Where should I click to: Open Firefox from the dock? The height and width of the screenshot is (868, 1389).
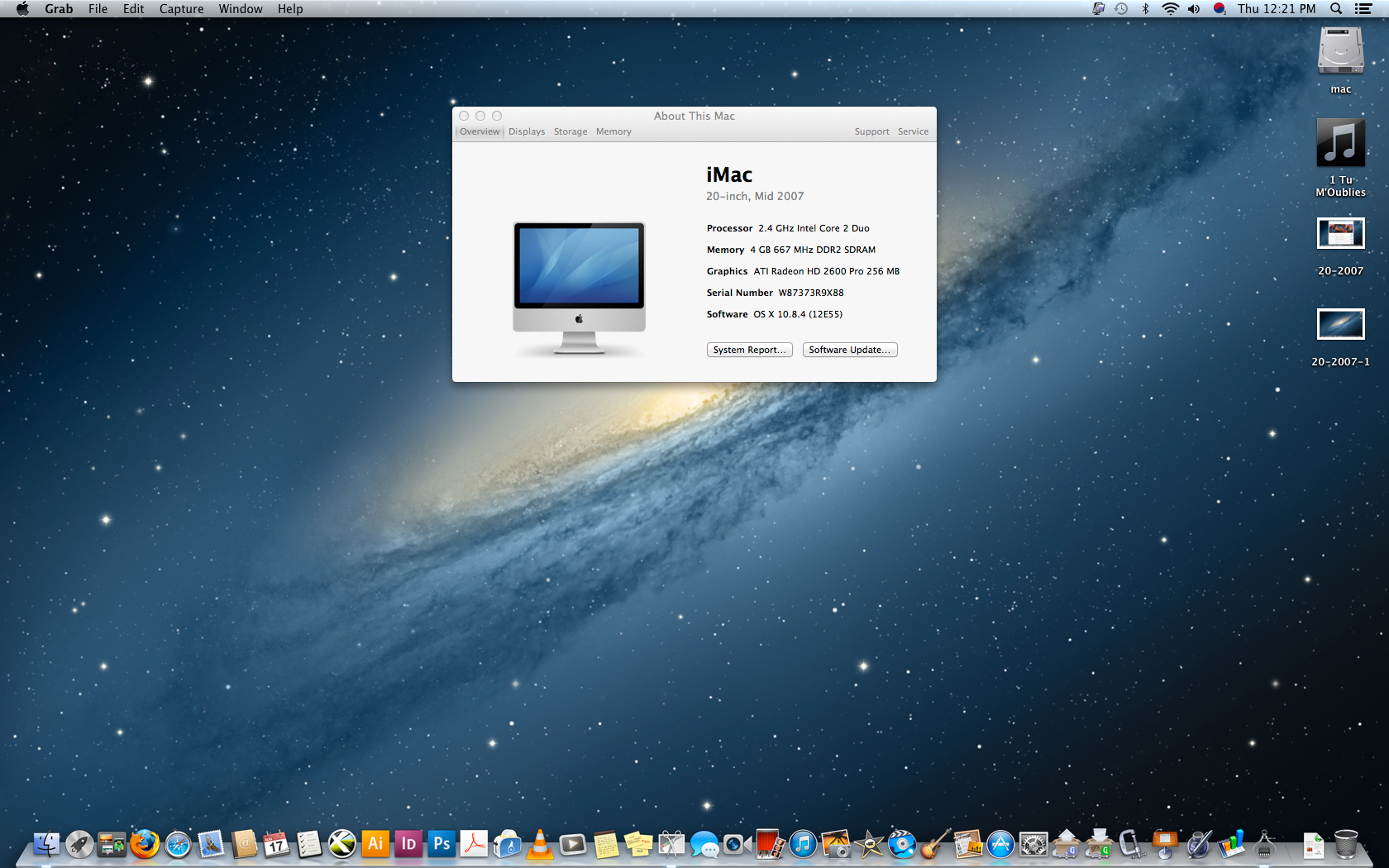145,844
